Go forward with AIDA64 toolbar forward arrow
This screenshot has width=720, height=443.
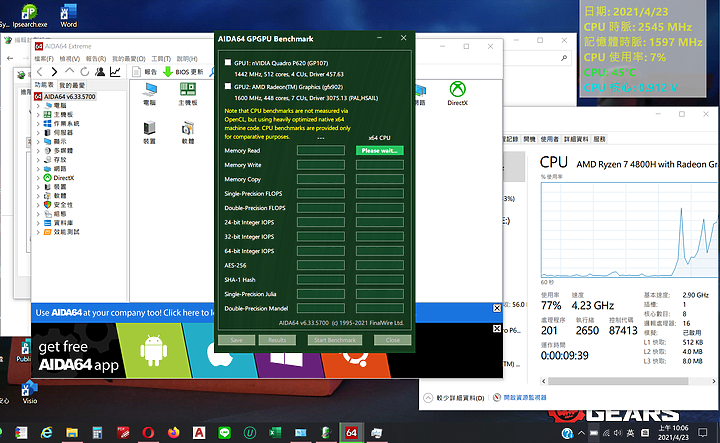pyautogui.click(x=54, y=72)
